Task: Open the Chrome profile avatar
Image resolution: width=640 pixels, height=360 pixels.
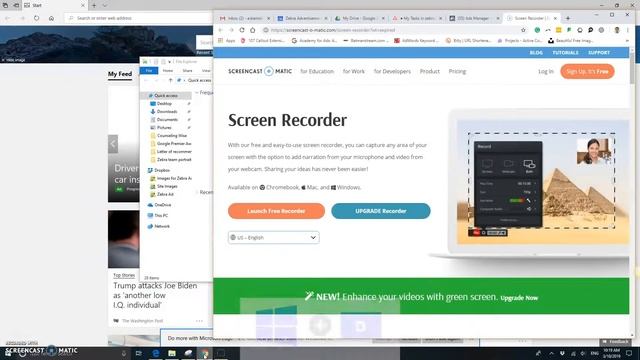Action: coord(617,30)
